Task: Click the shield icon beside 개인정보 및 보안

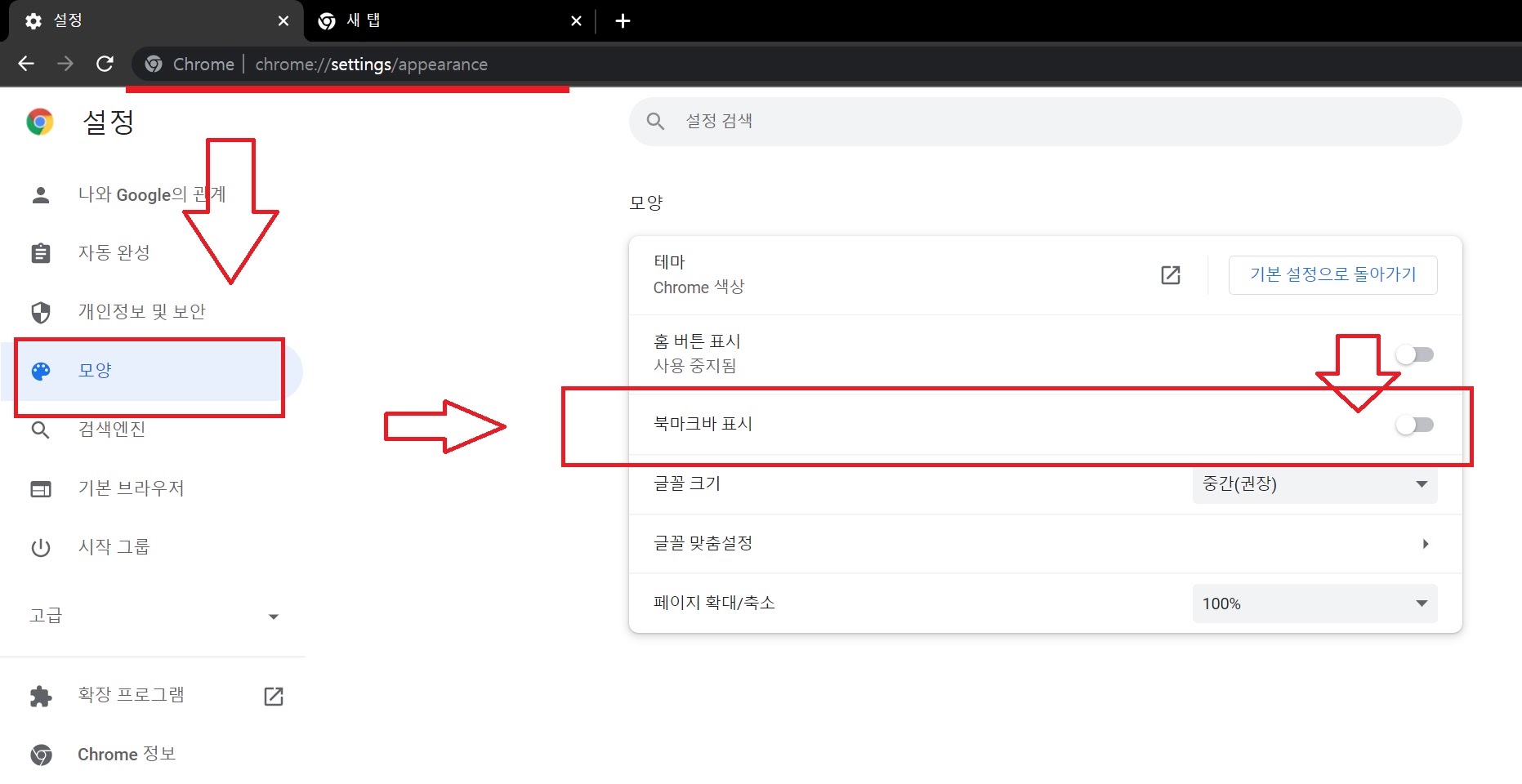Action: coord(41,312)
